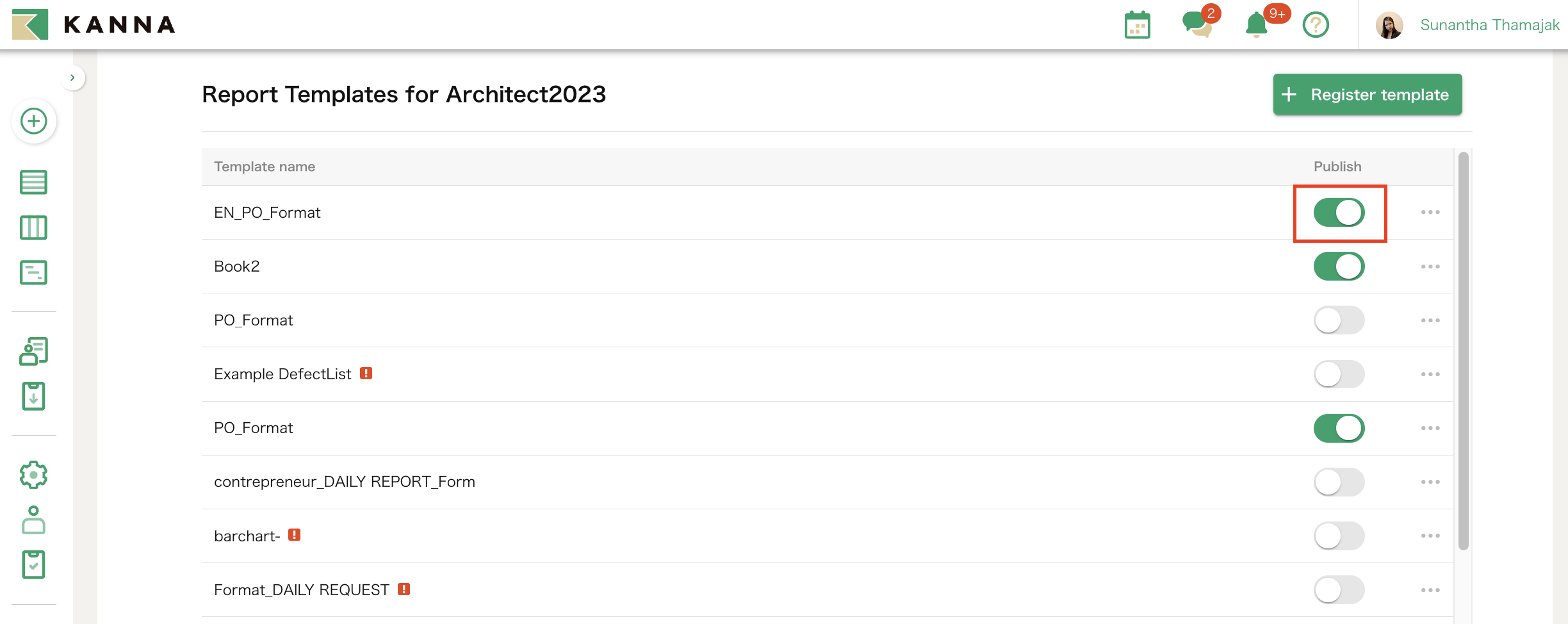Open the calendar icon in the top bar
1568x624 pixels.
(x=1137, y=25)
